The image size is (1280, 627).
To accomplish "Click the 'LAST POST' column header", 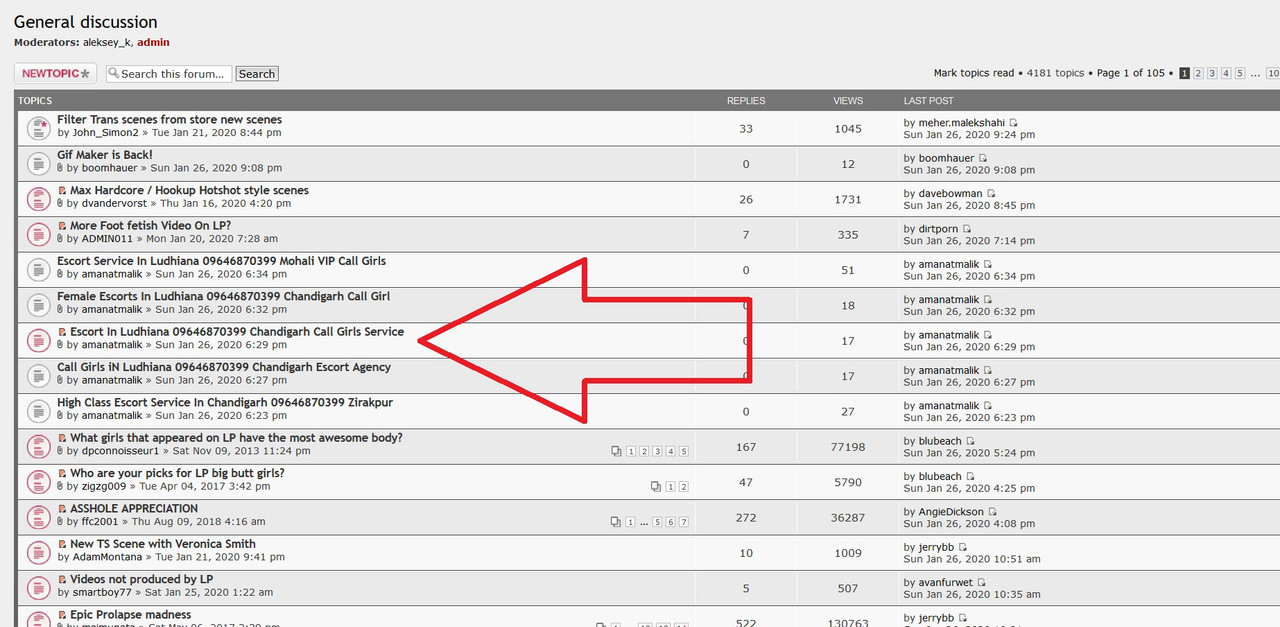I will pyautogui.click(x=929, y=101).
